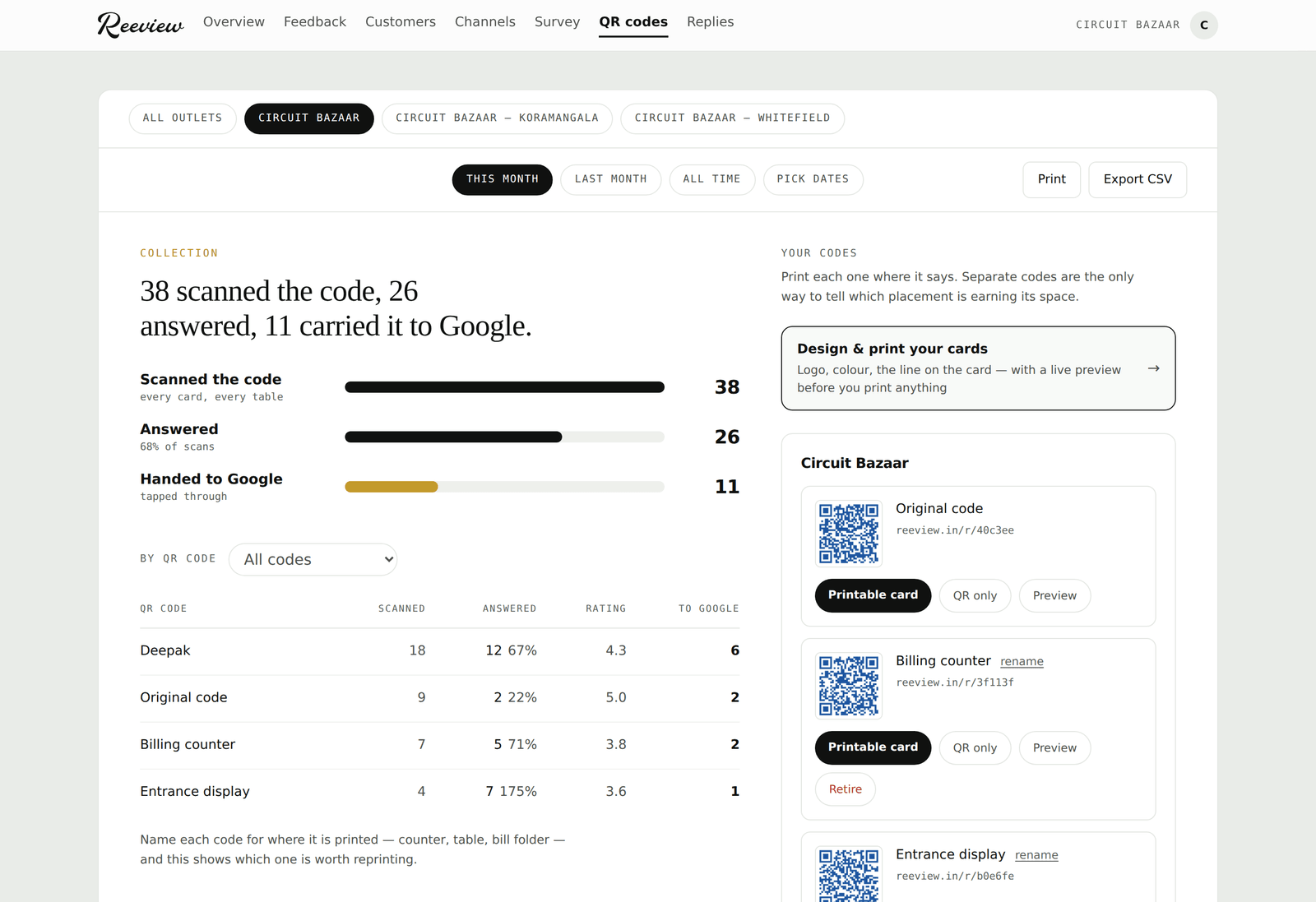Filter by Circuit Bazaar – Whitefield outlet

[x=732, y=118]
